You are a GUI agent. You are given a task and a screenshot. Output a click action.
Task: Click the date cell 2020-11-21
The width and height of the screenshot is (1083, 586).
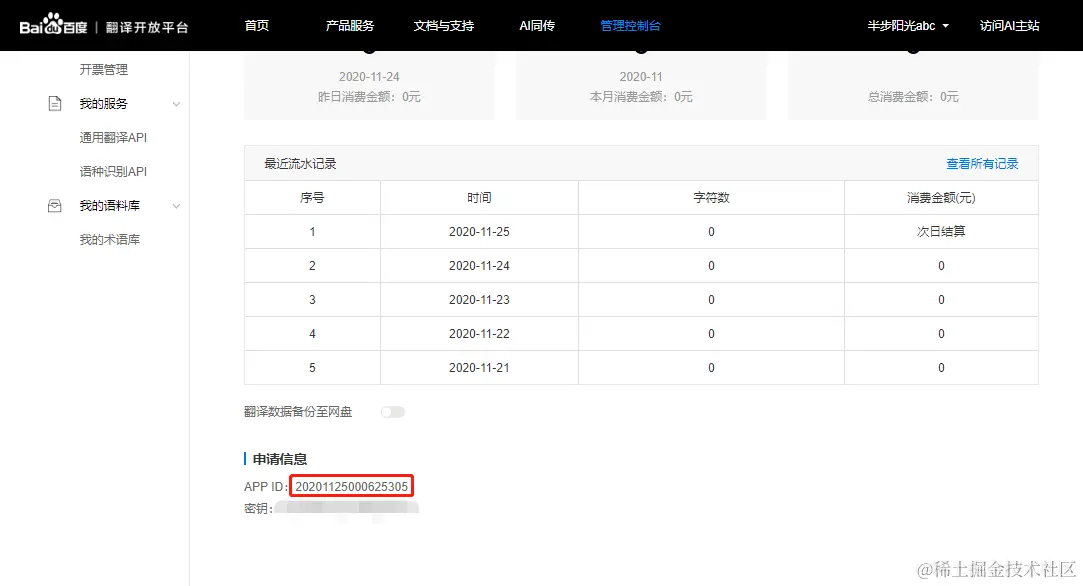click(479, 368)
